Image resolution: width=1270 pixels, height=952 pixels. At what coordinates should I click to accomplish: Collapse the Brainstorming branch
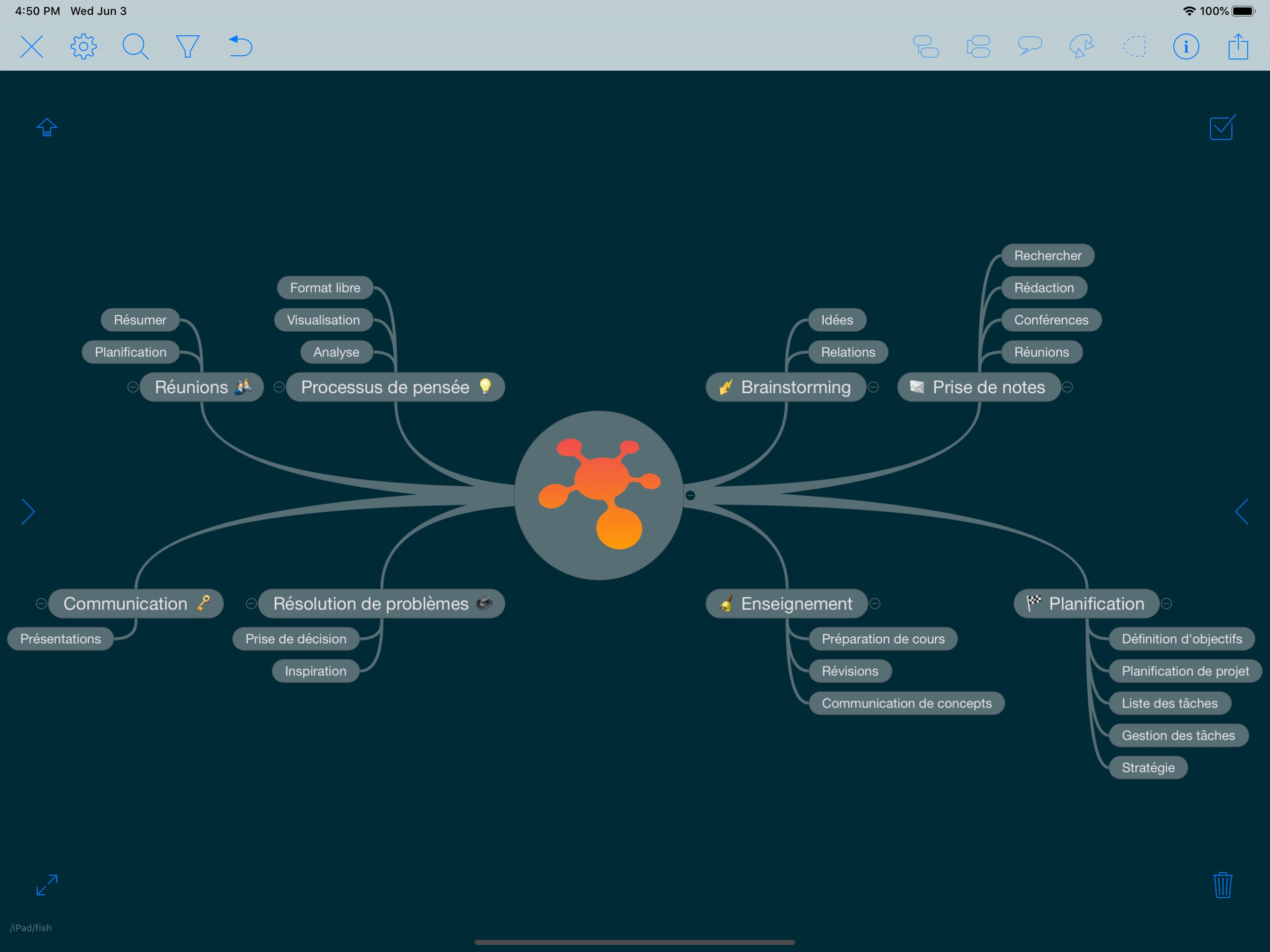tap(873, 387)
